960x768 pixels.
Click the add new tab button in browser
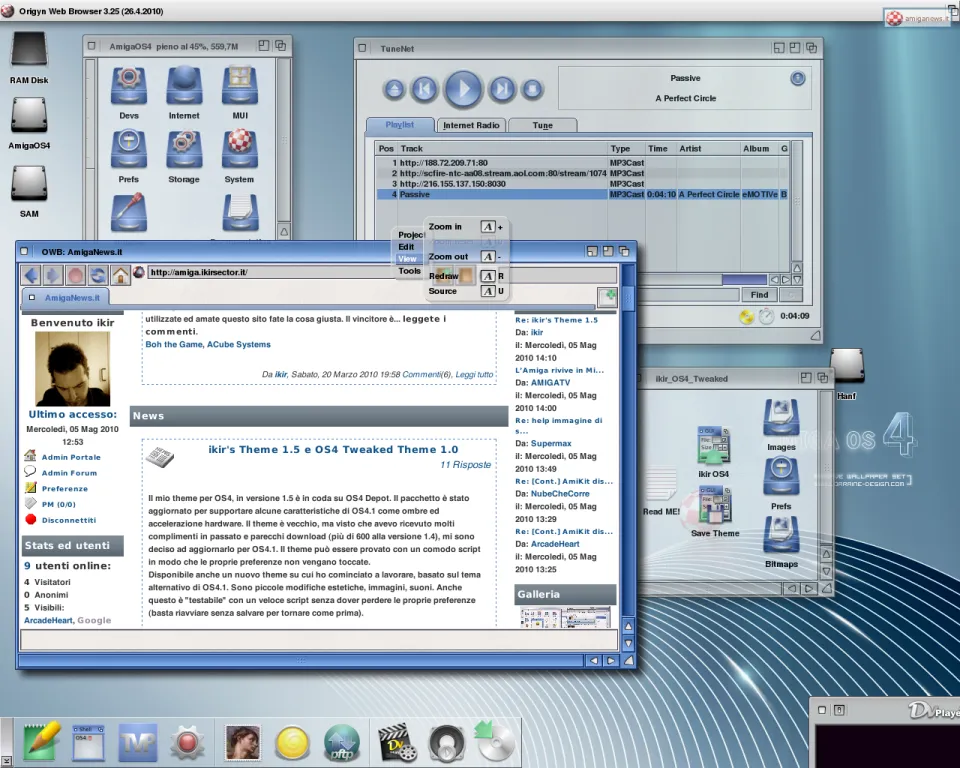[607, 296]
